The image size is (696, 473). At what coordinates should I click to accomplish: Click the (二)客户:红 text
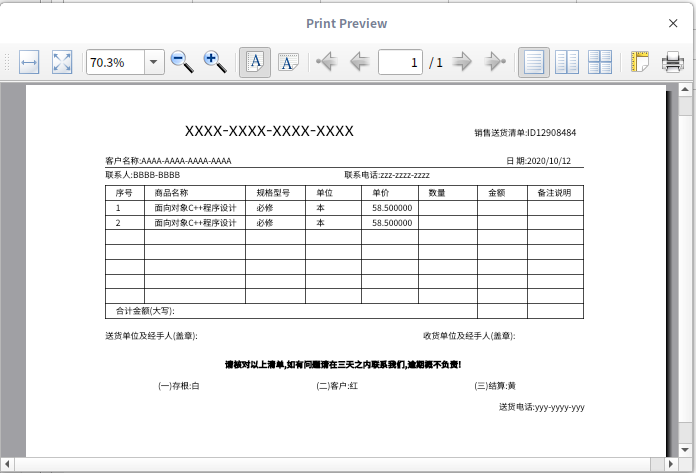[x=337, y=386]
